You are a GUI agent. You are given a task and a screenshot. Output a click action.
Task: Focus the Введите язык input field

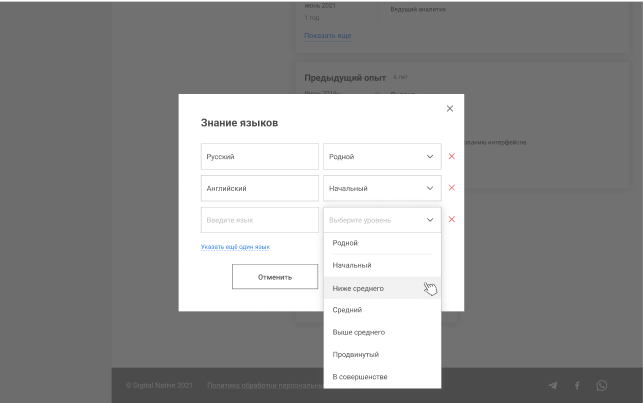(259, 220)
